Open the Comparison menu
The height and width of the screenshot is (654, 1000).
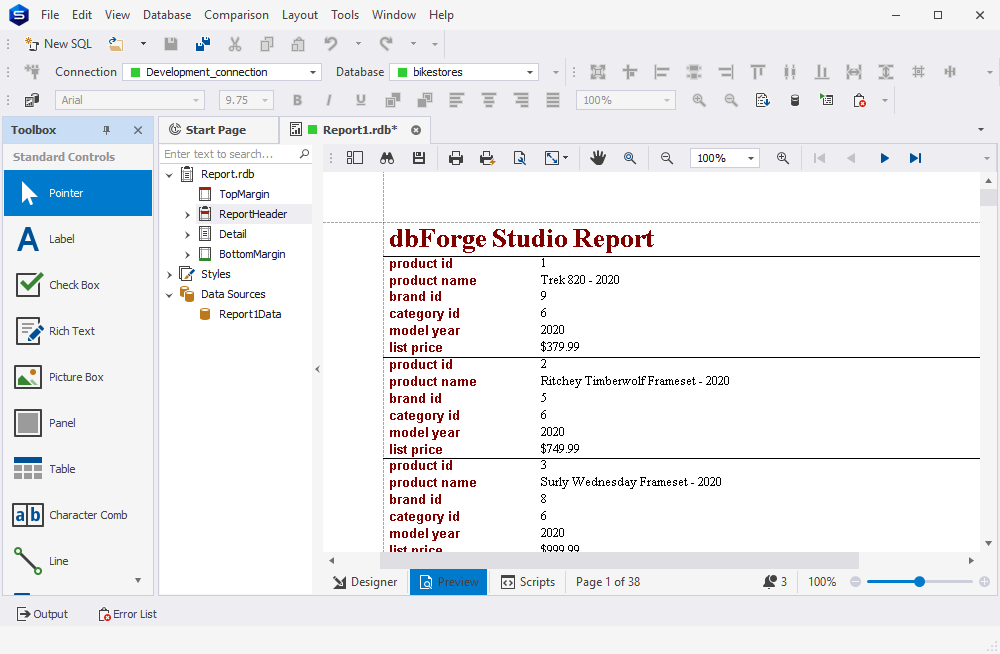[x=236, y=15]
